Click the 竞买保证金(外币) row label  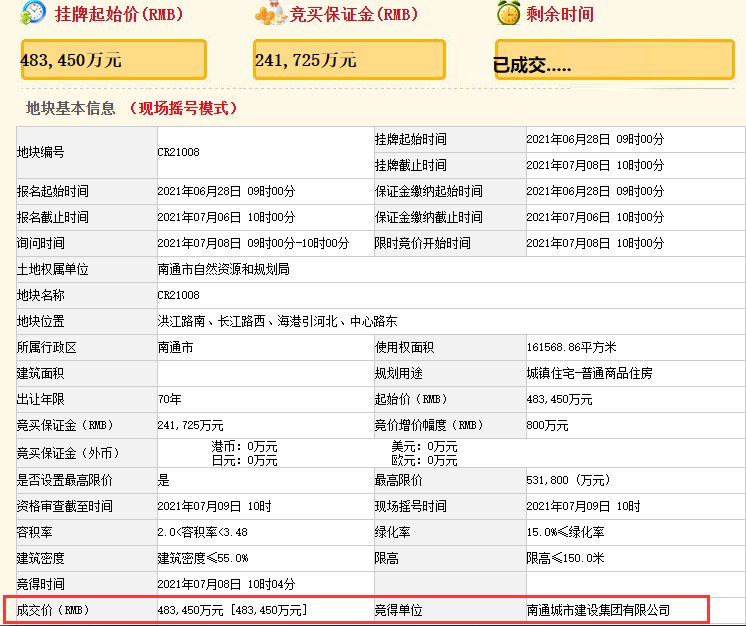[x=68, y=453]
